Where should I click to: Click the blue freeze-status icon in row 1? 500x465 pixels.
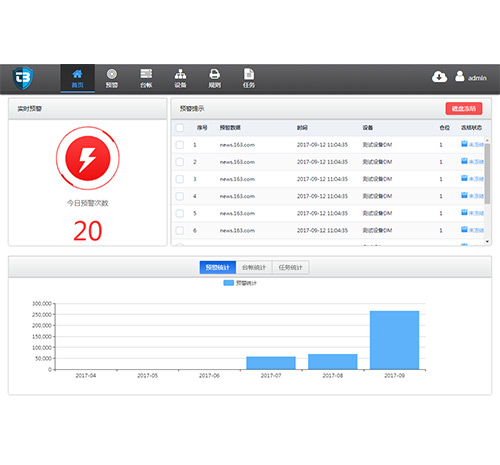(x=464, y=144)
